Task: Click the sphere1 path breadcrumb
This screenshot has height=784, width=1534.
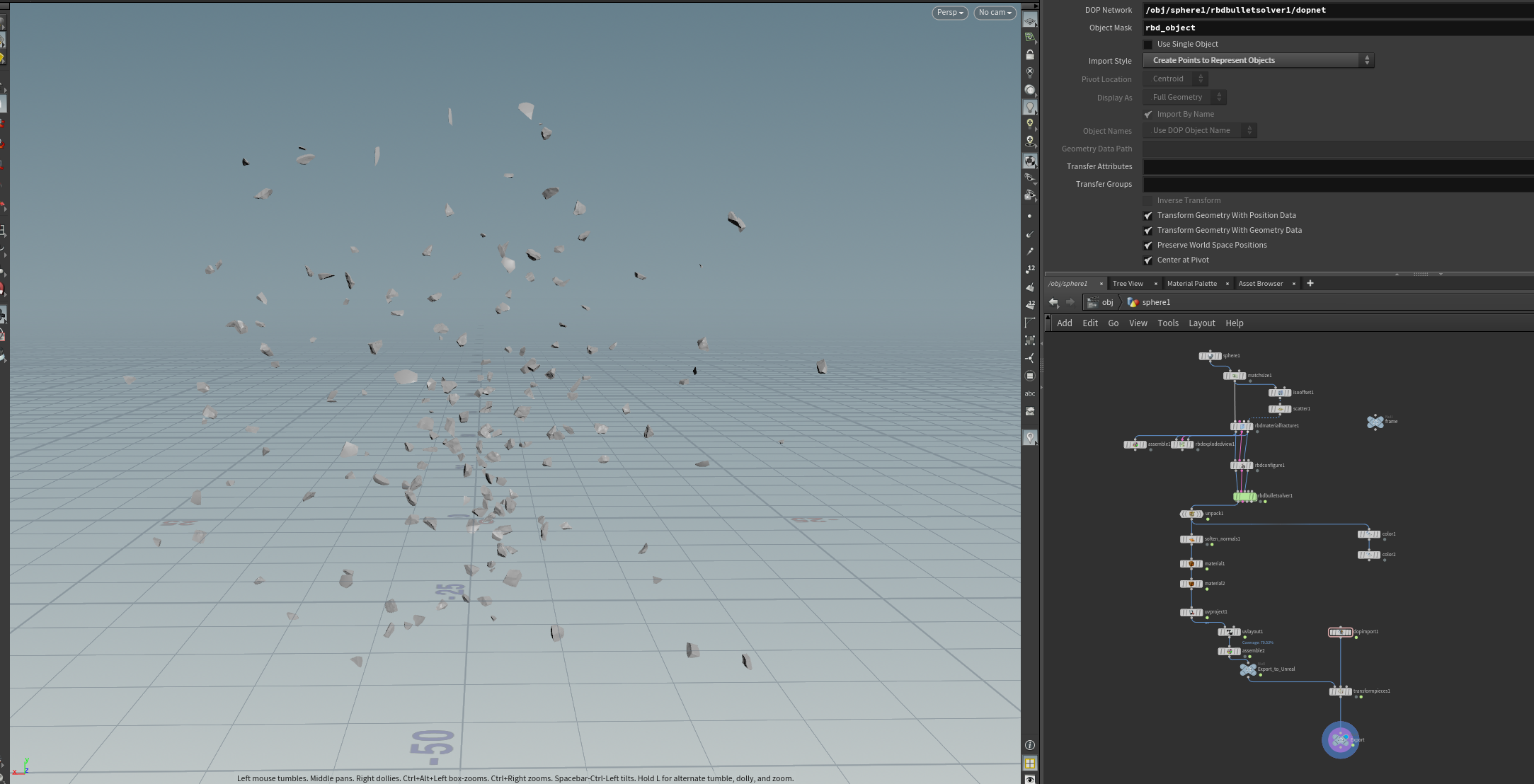Action: [1155, 303]
